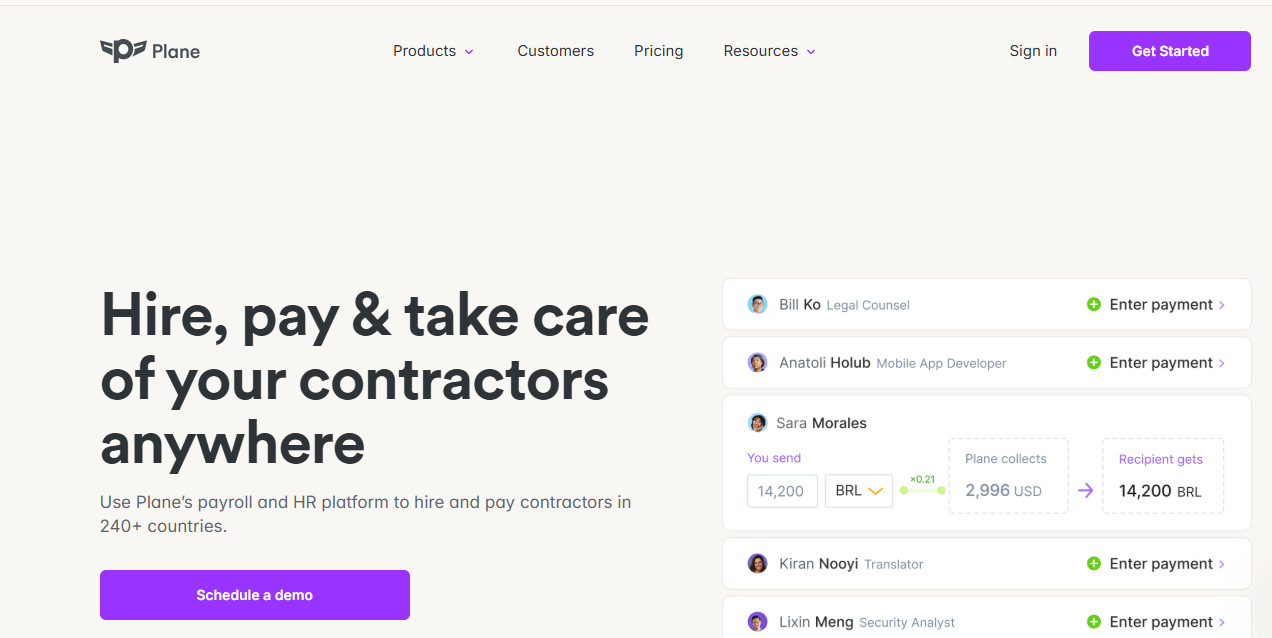
Task: Click green plus icon for Kiran Nooyi
Action: 1094,564
